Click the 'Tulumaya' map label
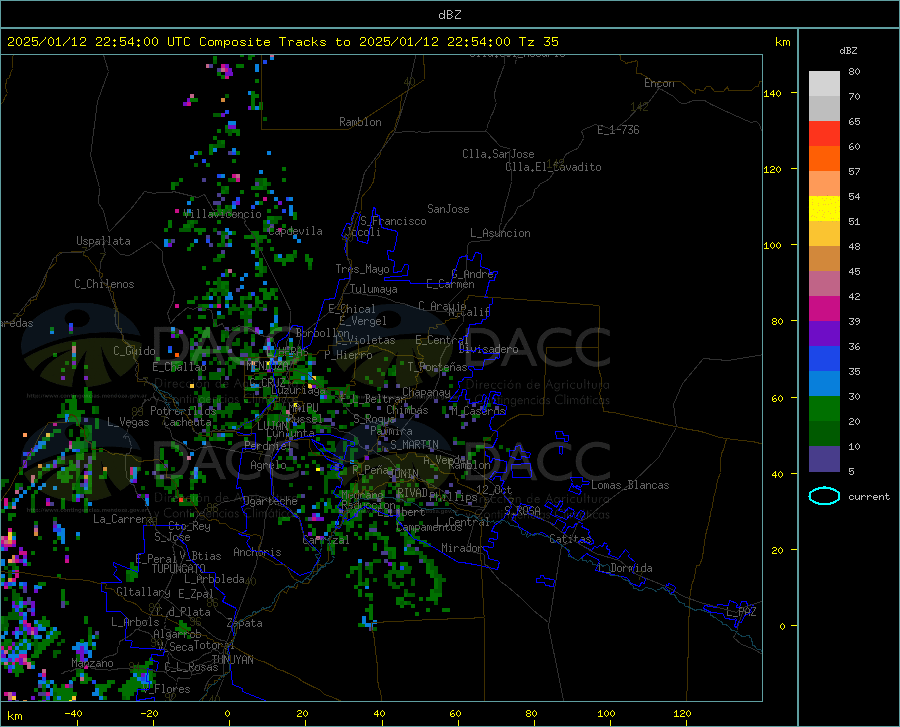Image resolution: width=900 pixels, height=727 pixels. (x=374, y=289)
